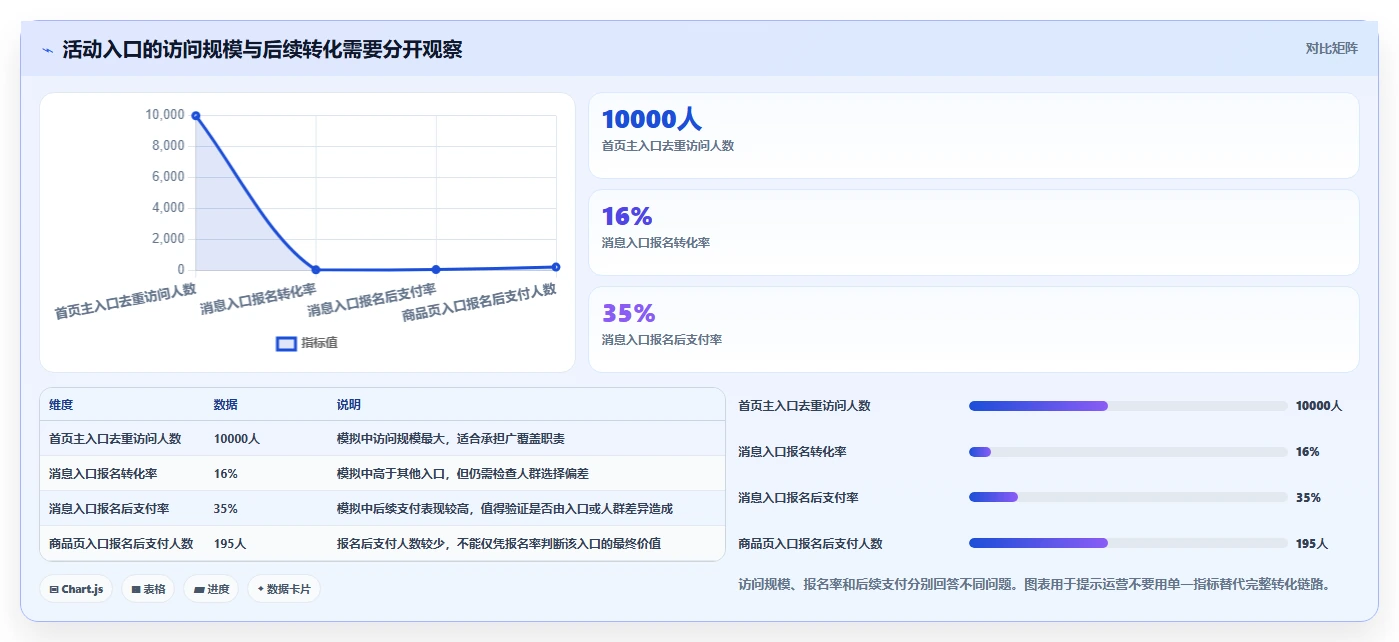Click the chart point above 消息入口报名后支付率
The width and height of the screenshot is (1399, 642).
click(436, 269)
